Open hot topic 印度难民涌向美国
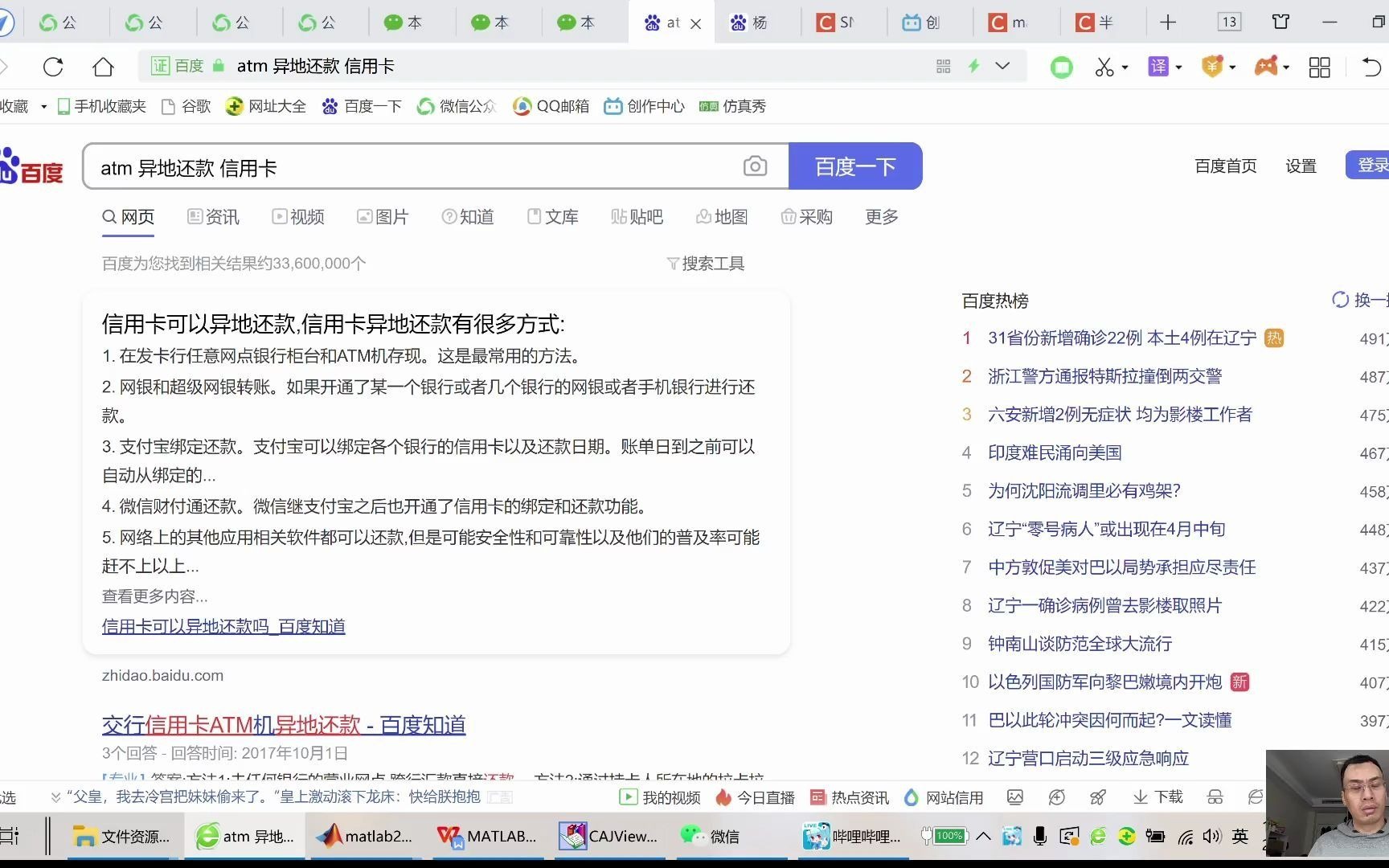Image resolution: width=1389 pixels, height=868 pixels. click(1055, 452)
